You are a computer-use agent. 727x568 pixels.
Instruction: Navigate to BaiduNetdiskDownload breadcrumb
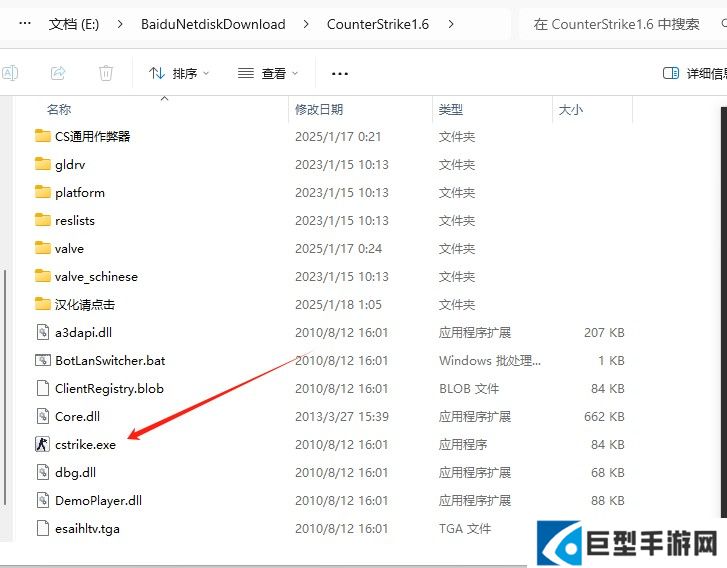click(213, 24)
